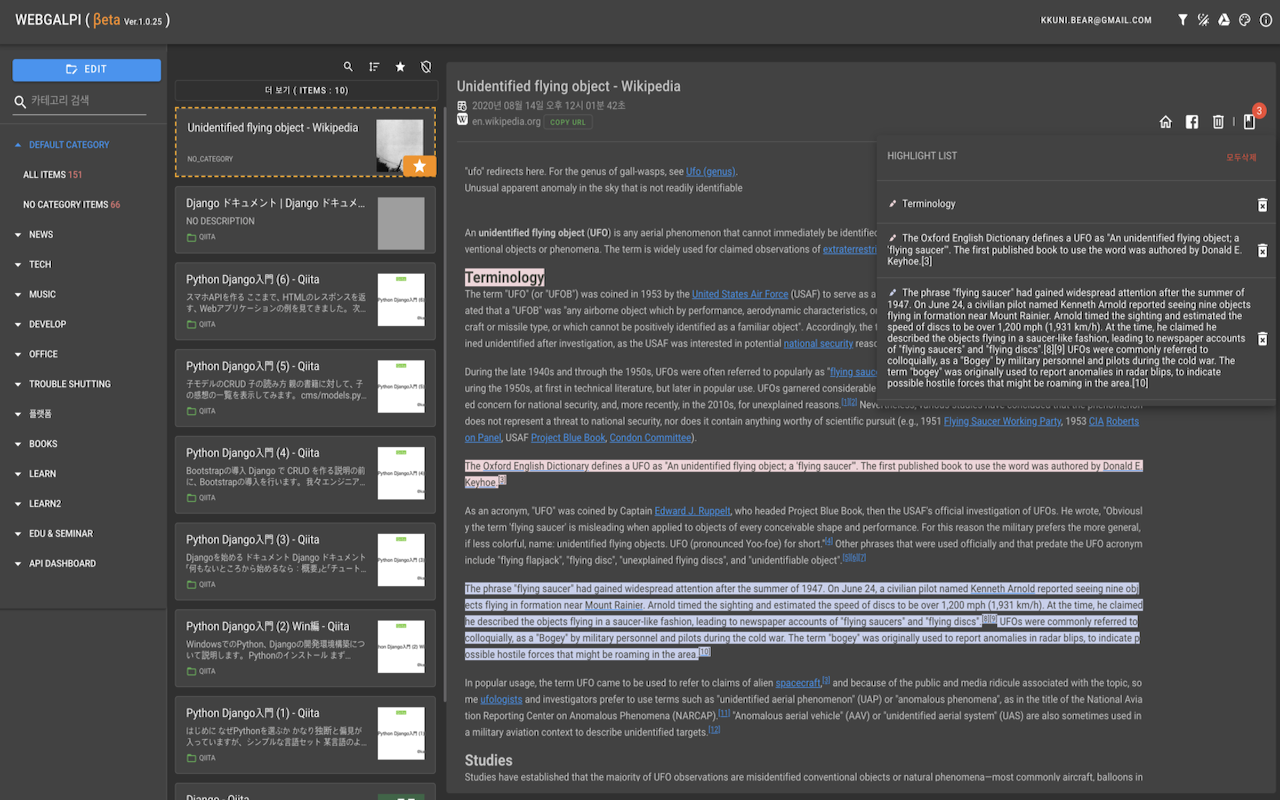Screen dimensions: 1280x800
Task: Click the calendar icon beside article date
Action: point(462,105)
